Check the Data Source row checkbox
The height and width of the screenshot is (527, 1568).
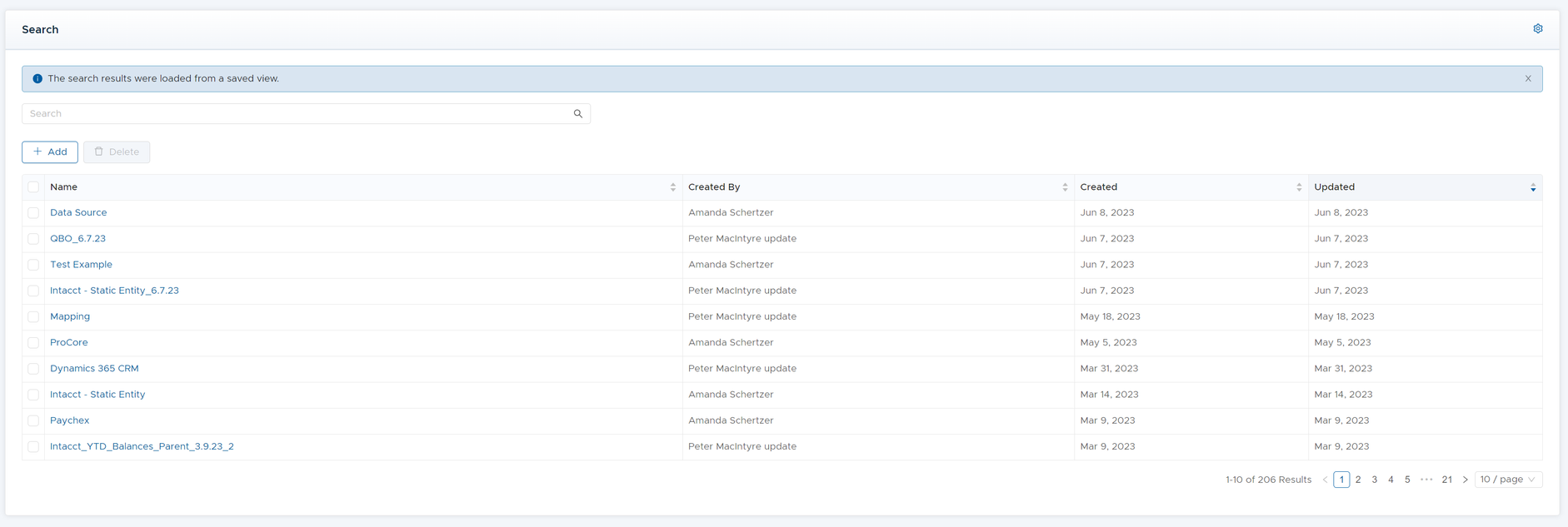click(x=33, y=213)
